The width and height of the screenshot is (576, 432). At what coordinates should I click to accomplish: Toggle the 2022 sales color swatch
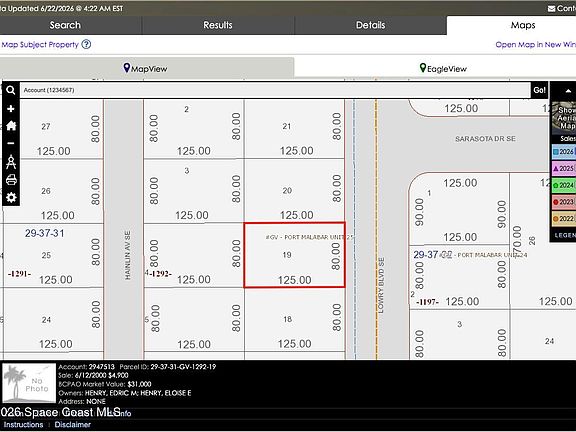coord(564,219)
